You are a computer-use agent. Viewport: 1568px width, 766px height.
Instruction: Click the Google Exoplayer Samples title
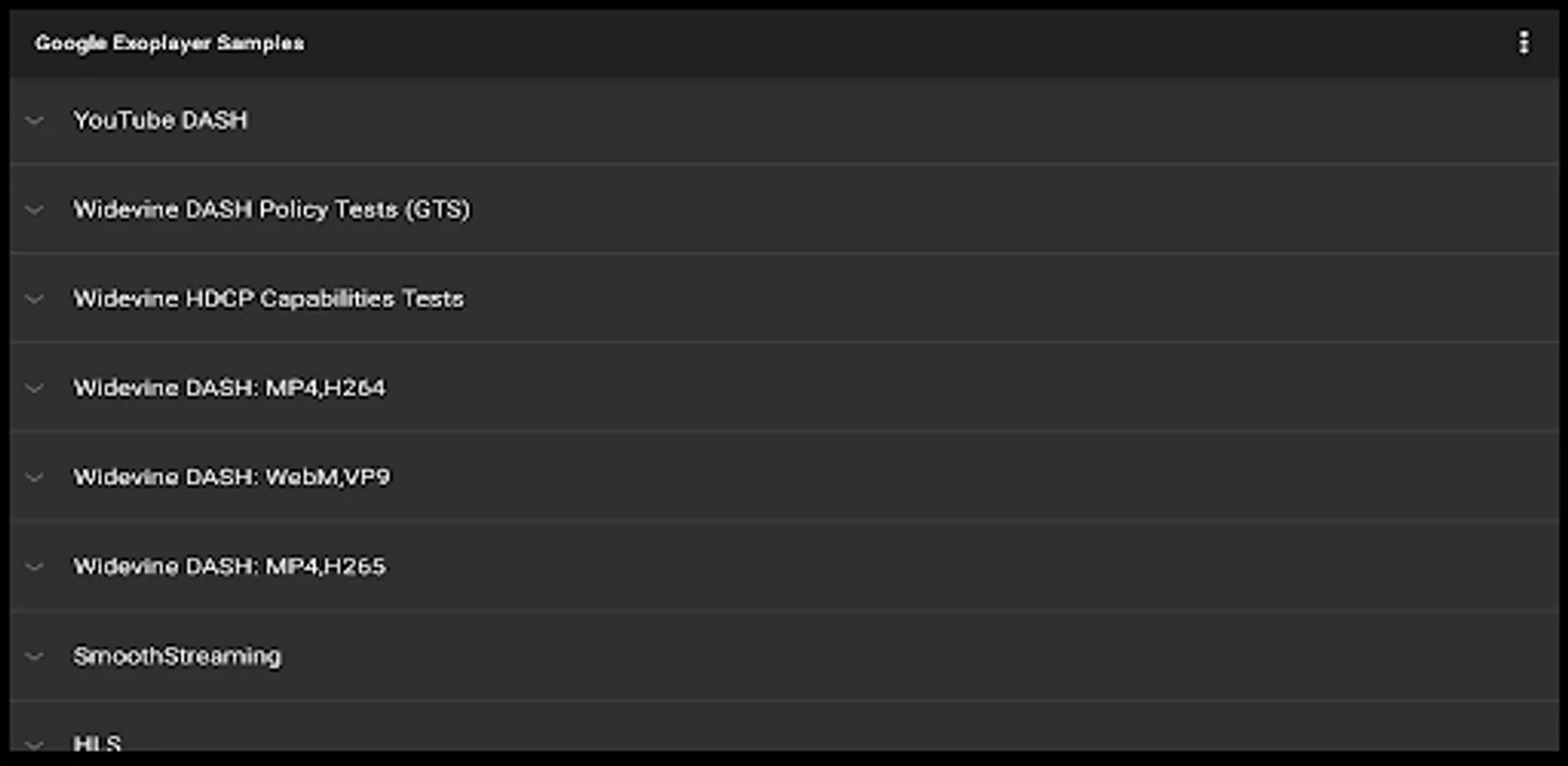tap(169, 43)
